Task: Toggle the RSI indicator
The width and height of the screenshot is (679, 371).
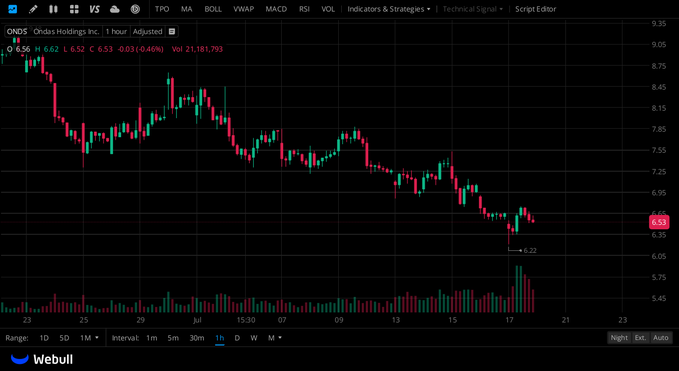Action: (304, 9)
